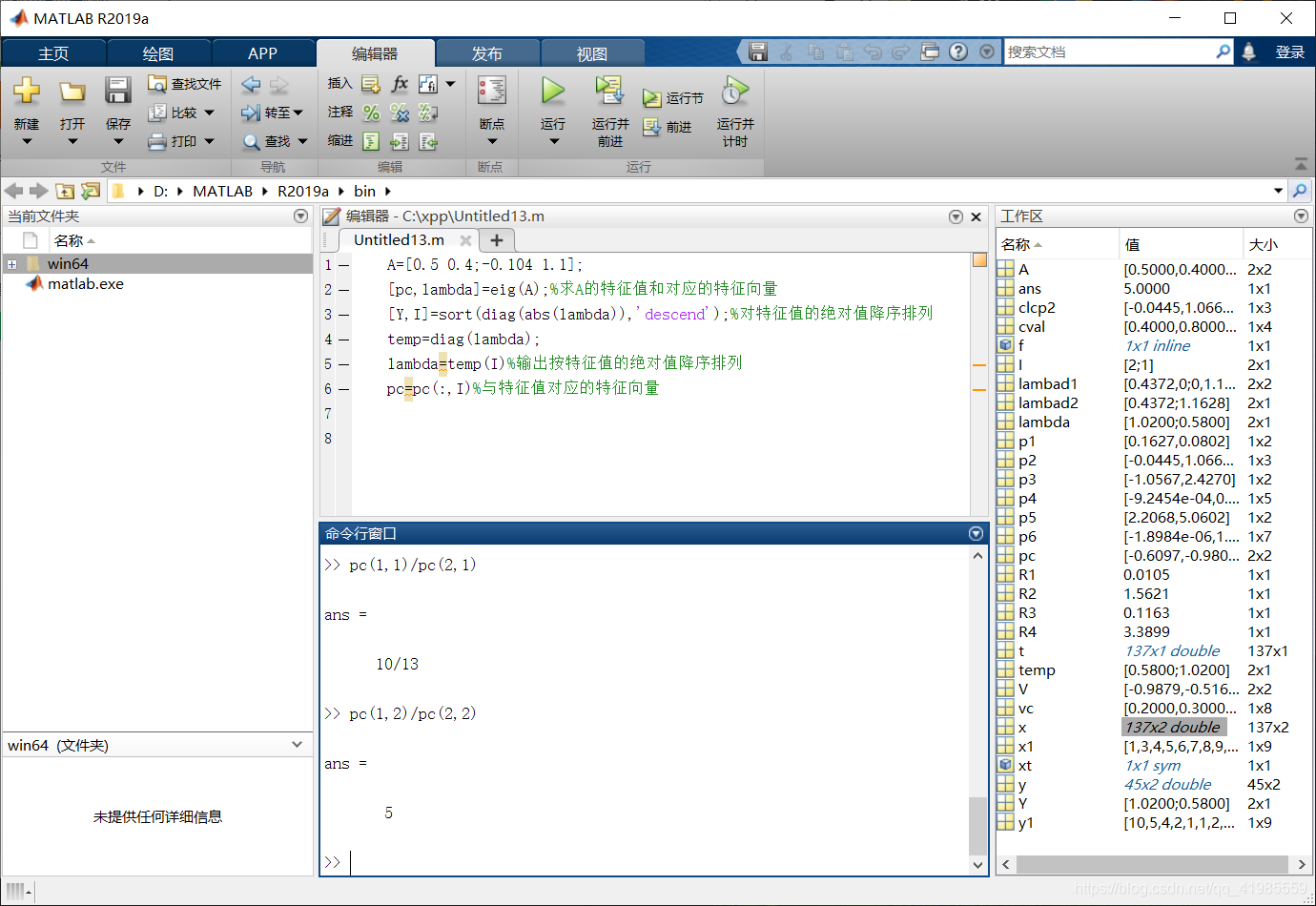The height and width of the screenshot is (906, 1316).
Task: Click Run and Advance (运行并前进)
Action: point(610,112)
